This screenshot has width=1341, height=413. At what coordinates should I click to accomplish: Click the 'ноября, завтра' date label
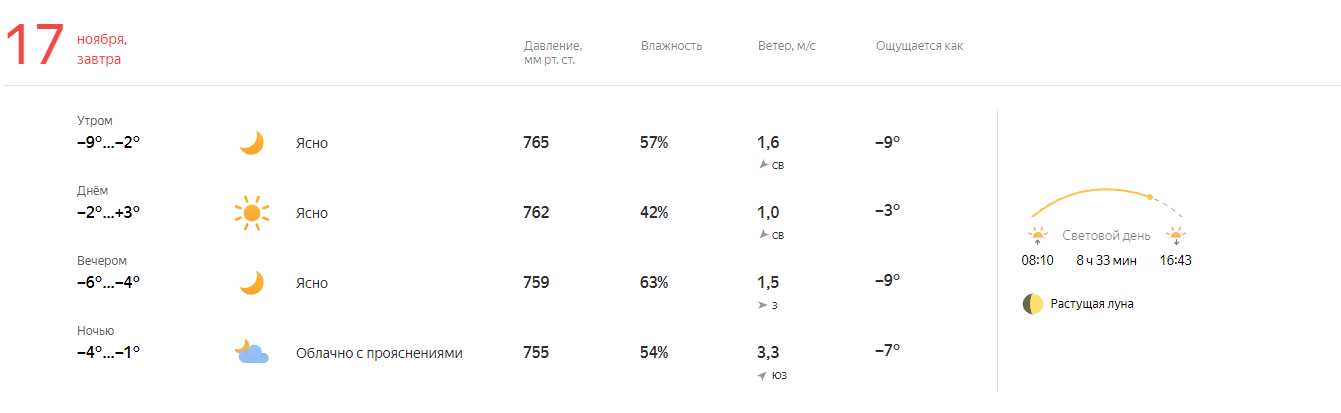coord(102,49)
